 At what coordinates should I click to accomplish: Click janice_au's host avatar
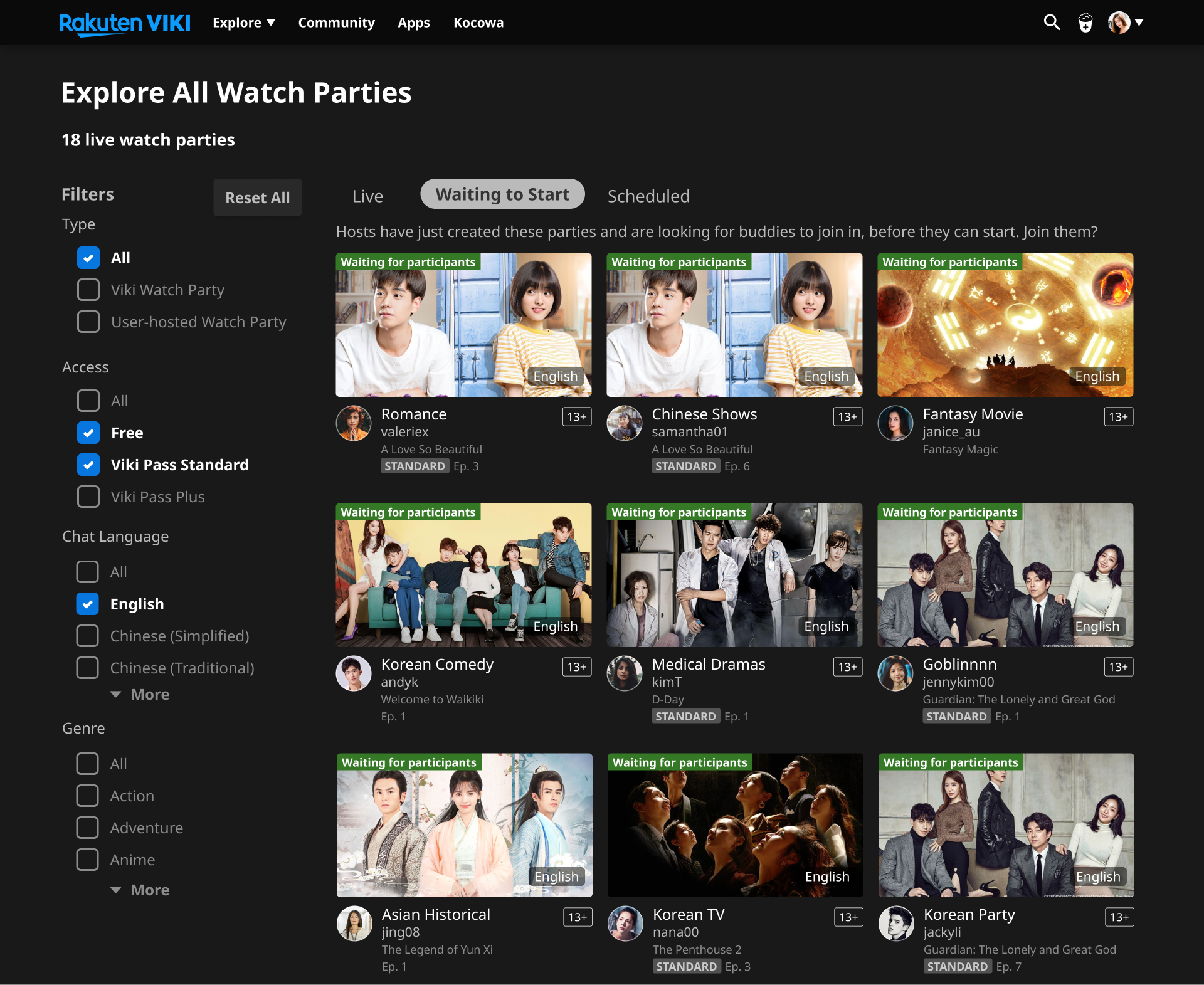click(x=895, y=423)
